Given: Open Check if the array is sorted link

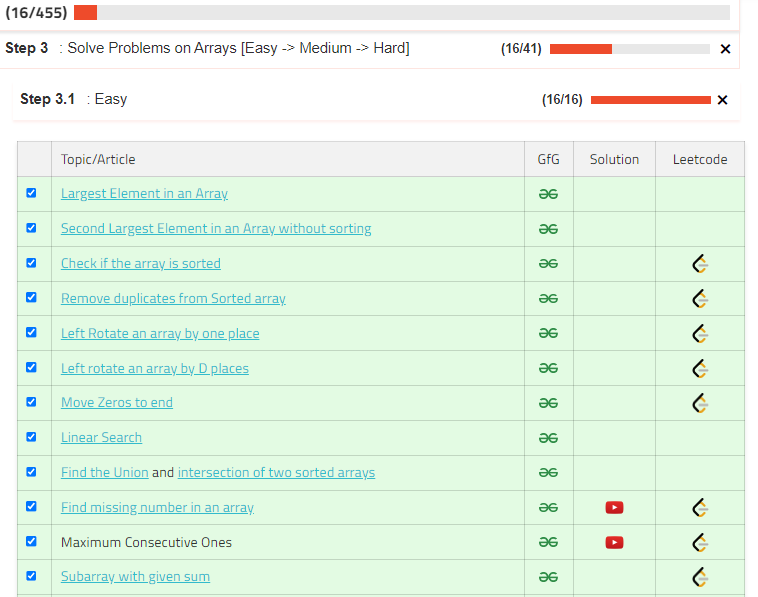Looking at the screenshot, I should click(141, 263).
